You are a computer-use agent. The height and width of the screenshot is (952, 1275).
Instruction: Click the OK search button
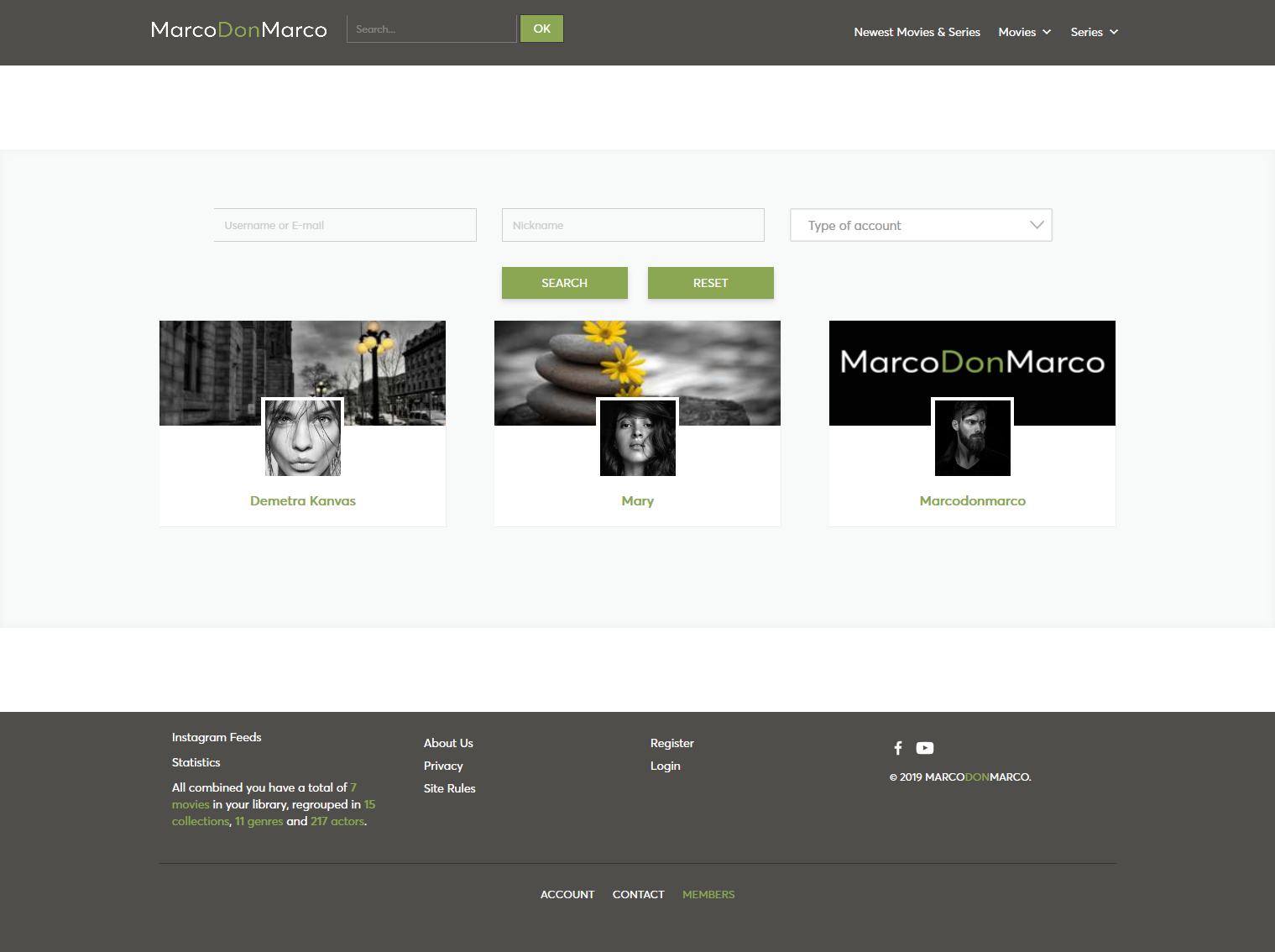point(542,29)
